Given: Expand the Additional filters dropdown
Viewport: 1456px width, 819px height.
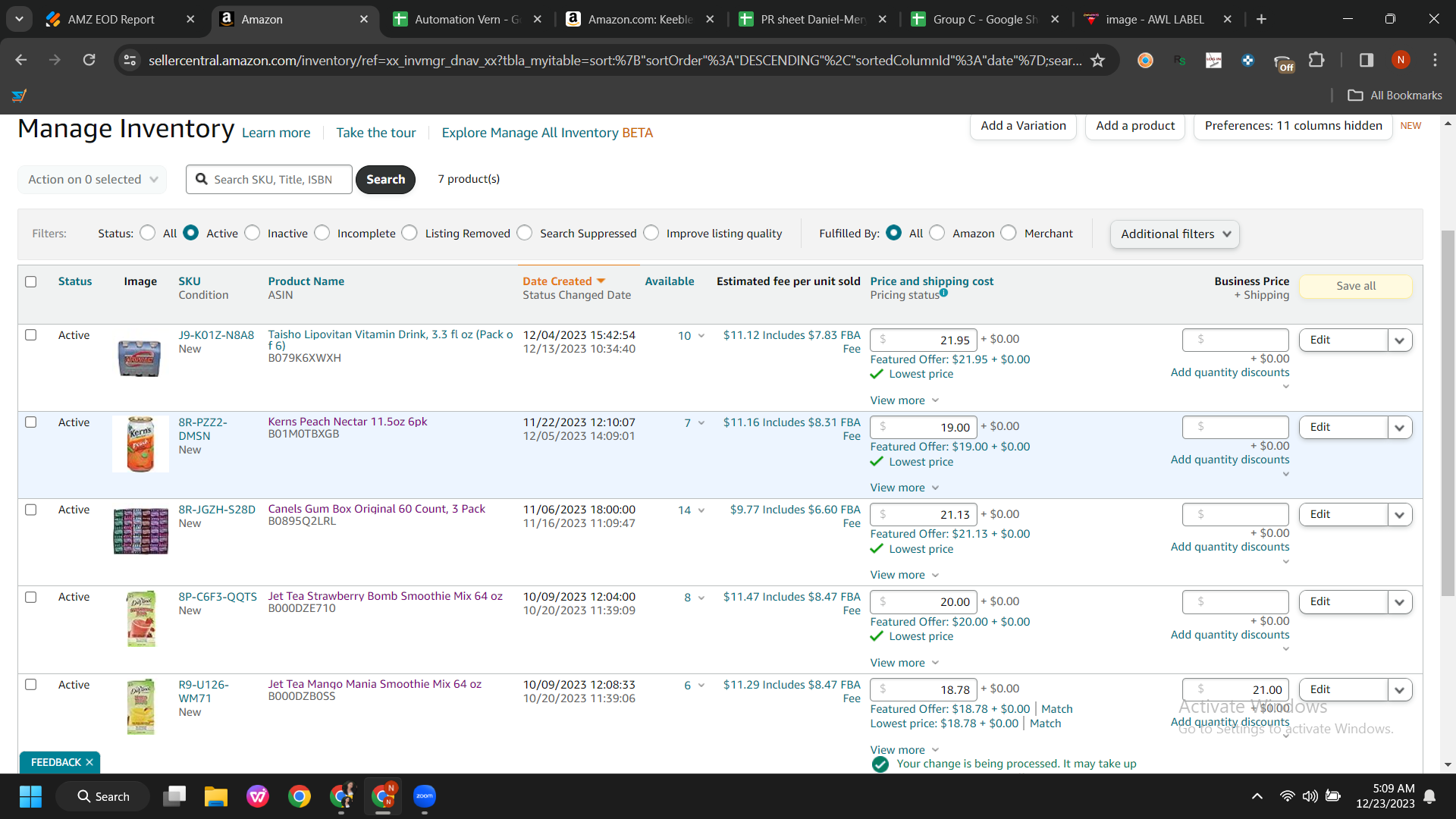Looking at the screenshot, I should [x=1175, y=234].
